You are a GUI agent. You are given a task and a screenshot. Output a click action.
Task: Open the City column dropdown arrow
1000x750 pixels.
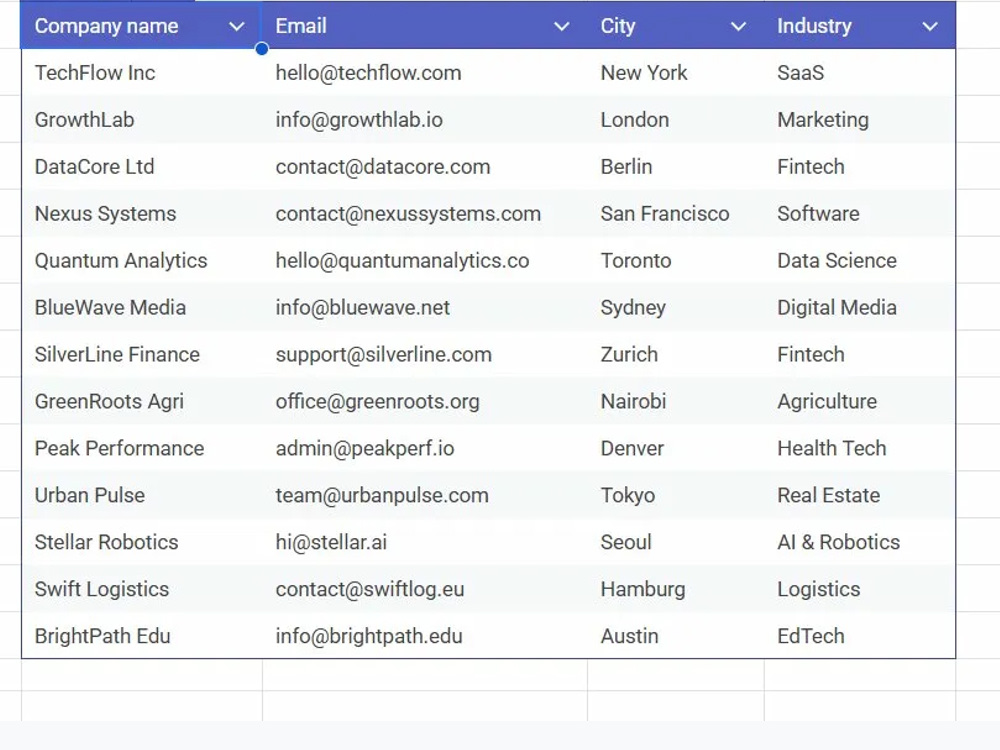click(738, 27)
